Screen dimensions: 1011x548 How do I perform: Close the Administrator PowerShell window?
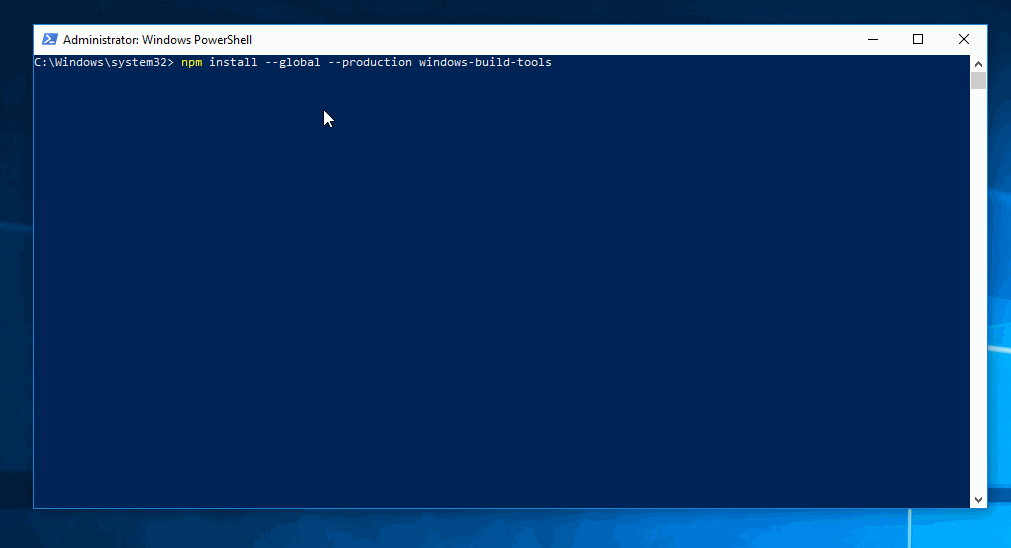click(x=964, y=39)
